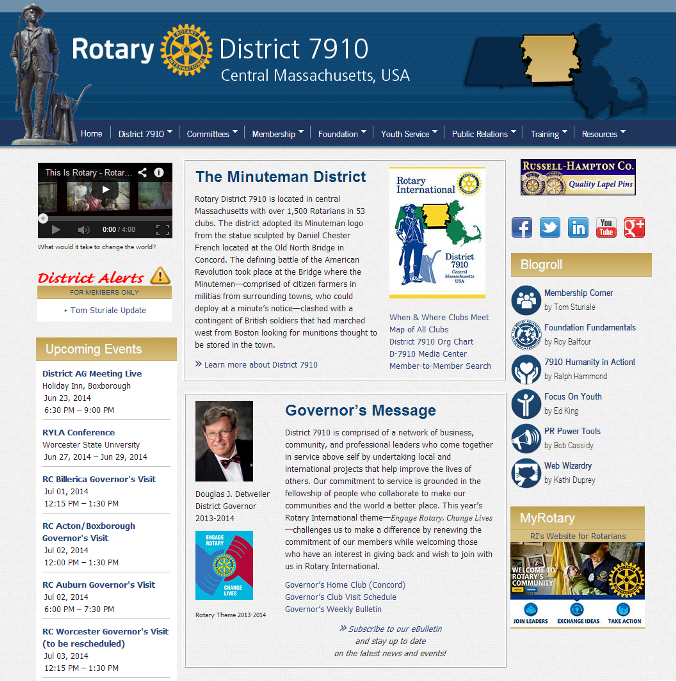The image size is (676, 681).
Task: Open District 7910 Org Chart link
Action: coord(431,342)
